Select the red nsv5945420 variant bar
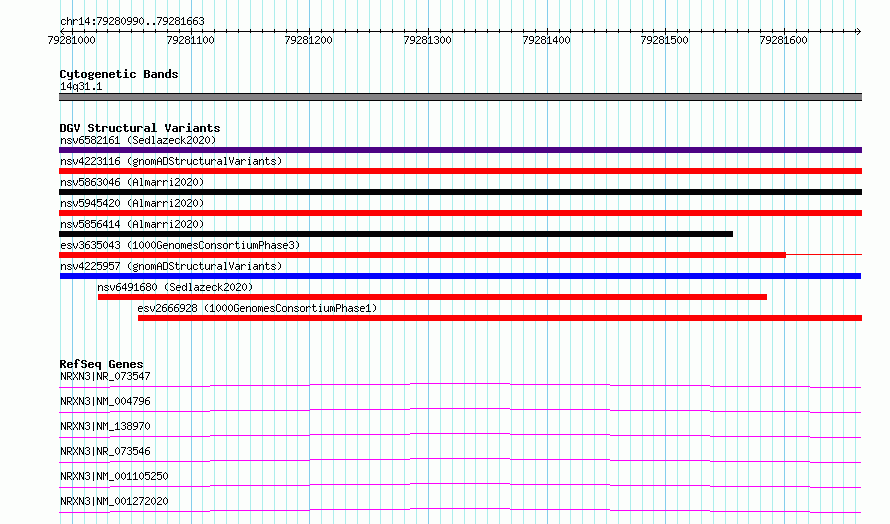This screenshot has height=524, width=890. click(460, 213)
